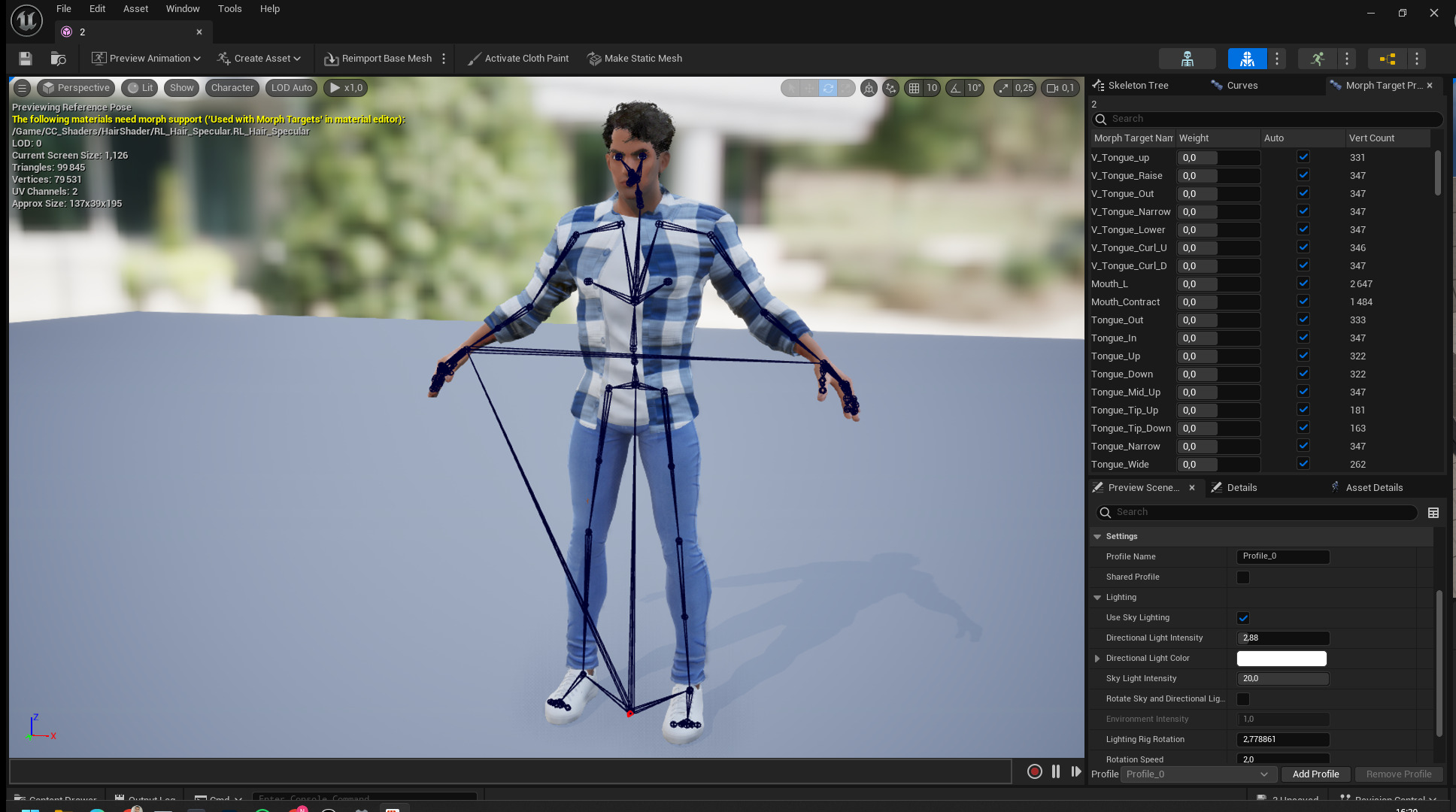
Task: Switch to the Skeletal Mesh editor mode icon
Action: click(1247, 59)
